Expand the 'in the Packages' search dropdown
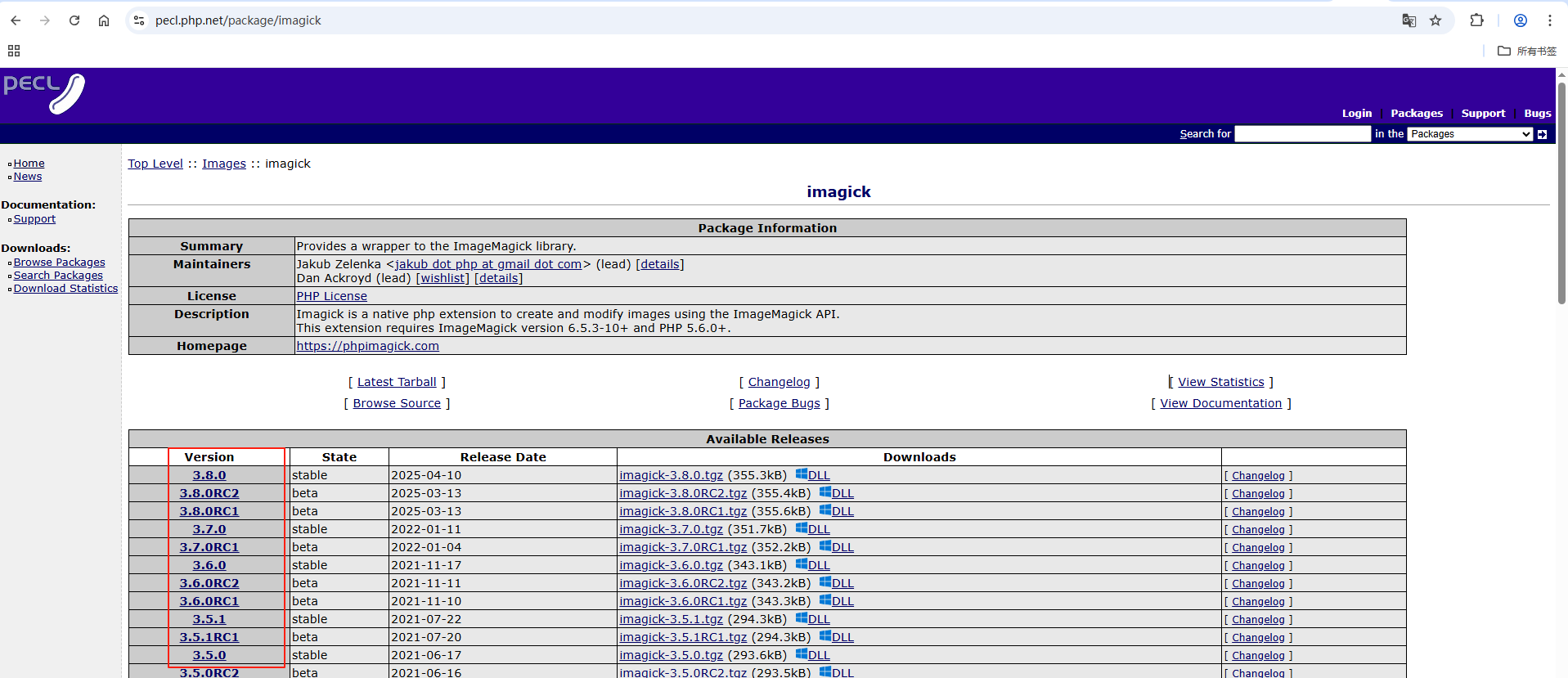Screen dimensions: 1568x678 1470,134
